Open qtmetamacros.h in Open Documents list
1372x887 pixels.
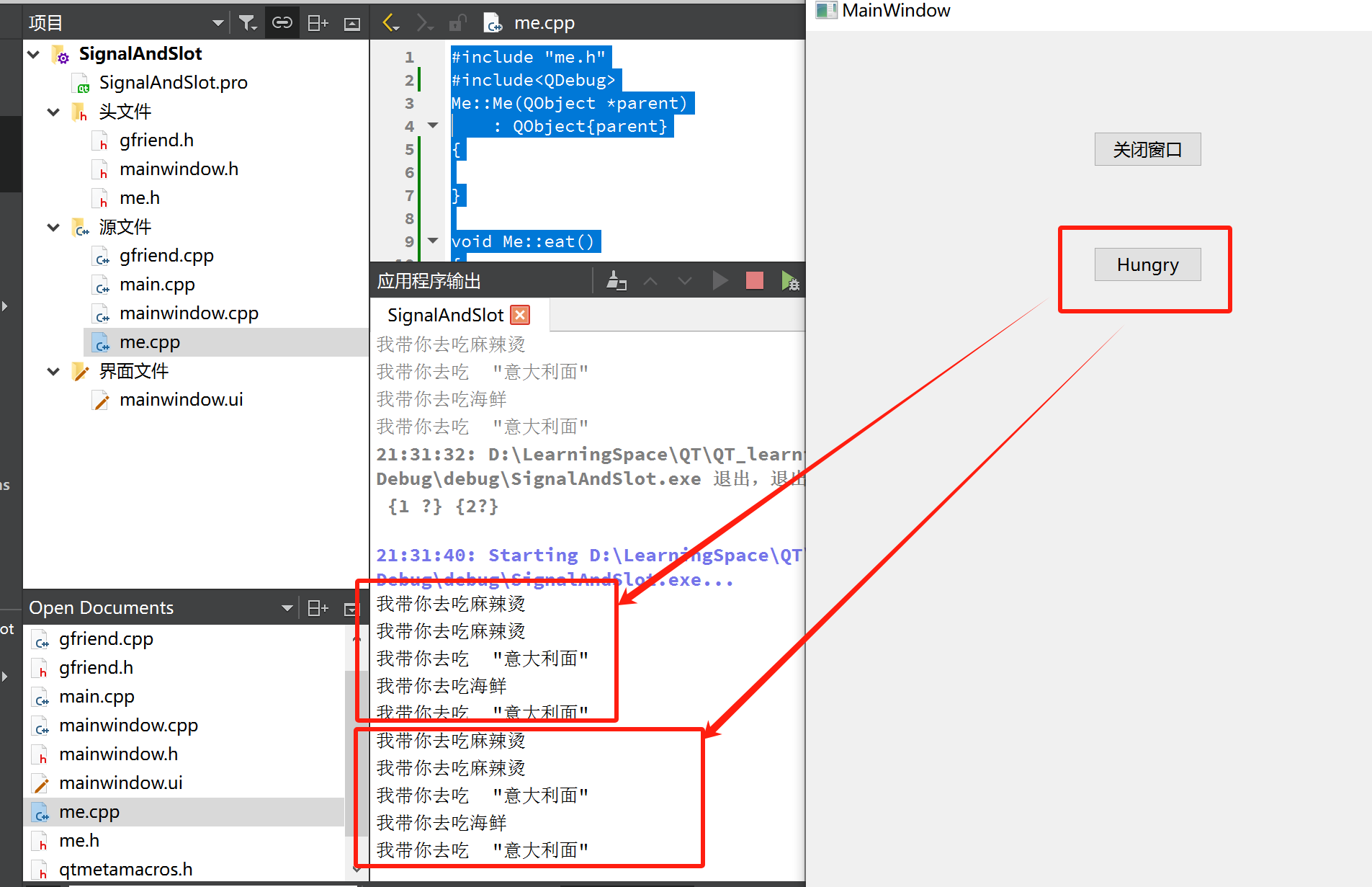point(125,870)
